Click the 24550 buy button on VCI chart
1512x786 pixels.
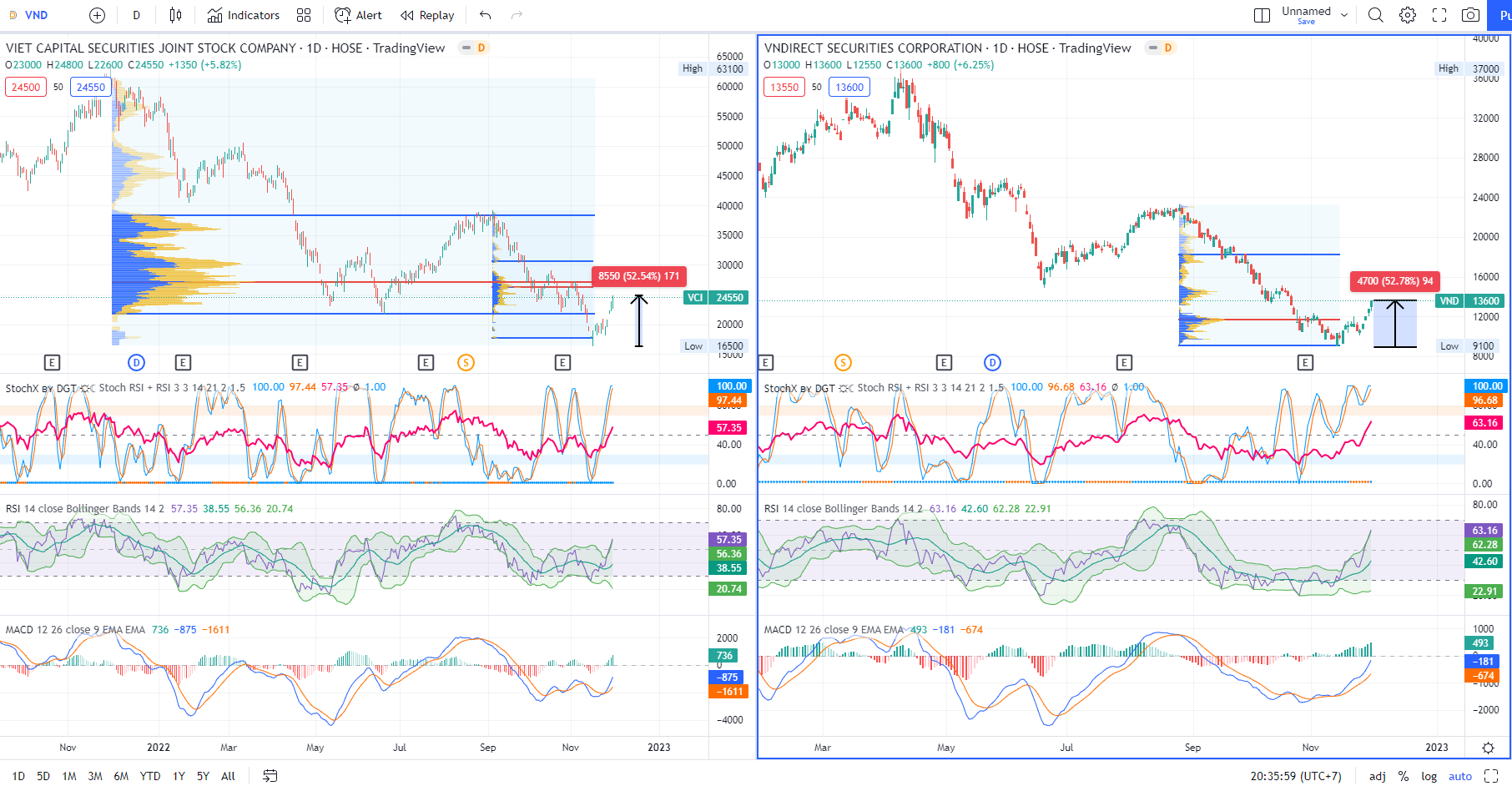click(x=91, y=87)
